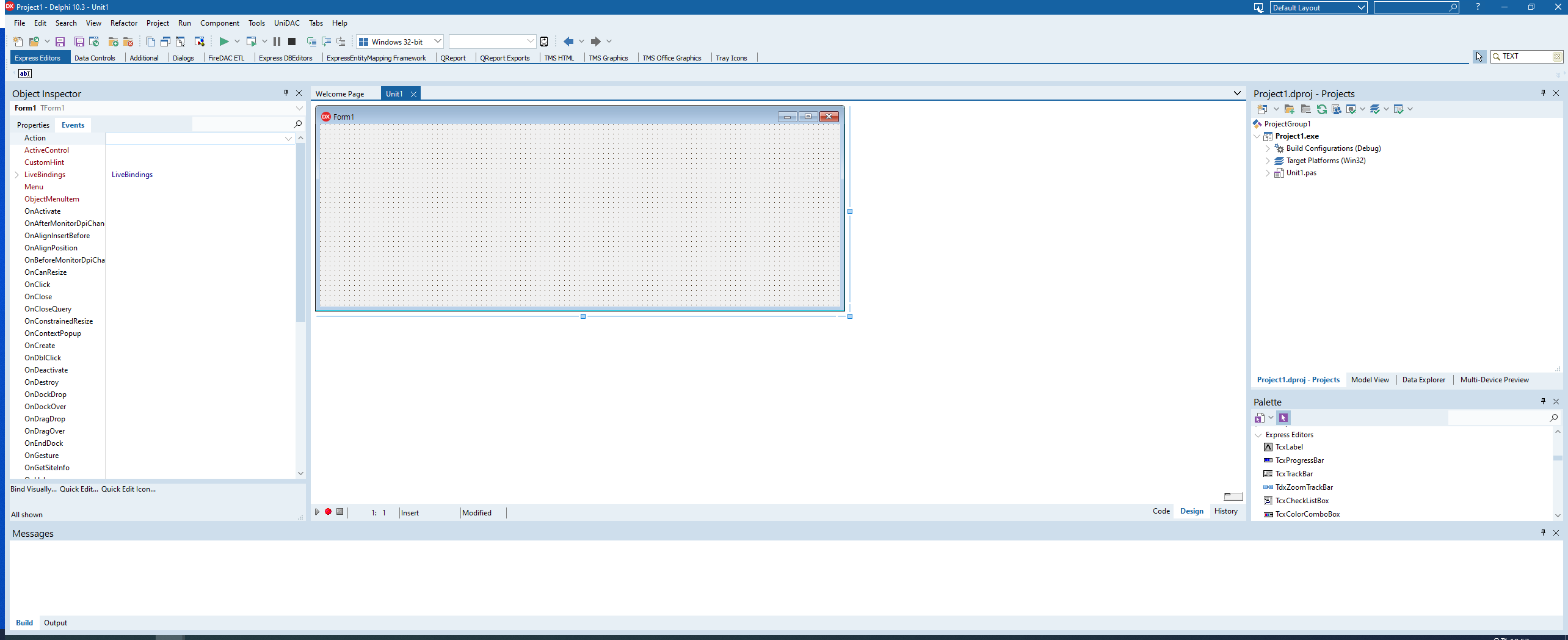The image size is (1568, 640).
Task: Click TcxCheckListBox component icon
Action: pyautogui.click(x=1268, y=501)
